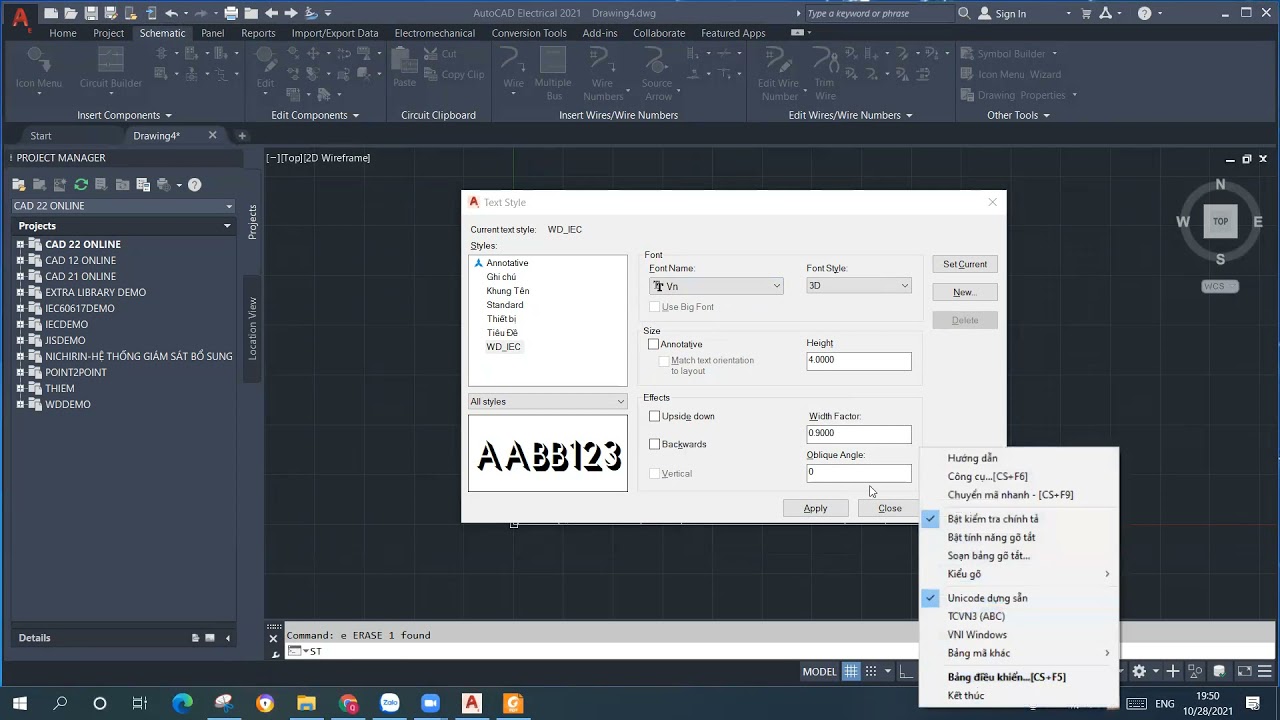Toggle the grid display icon in the status bar
This screenshot has height=720, width=1280.
point(851,671)
